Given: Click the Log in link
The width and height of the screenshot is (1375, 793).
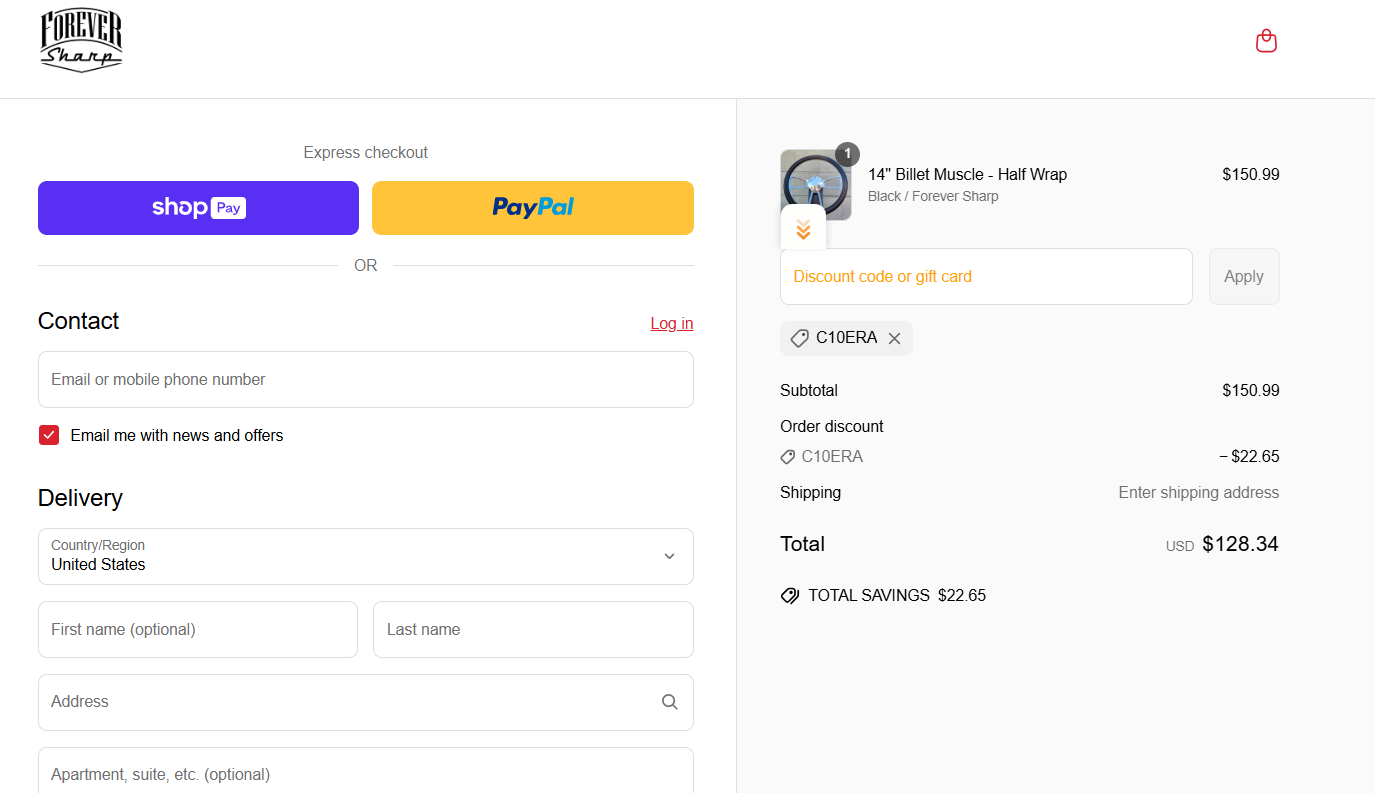Looking at the screenshot, I should 671,323.
